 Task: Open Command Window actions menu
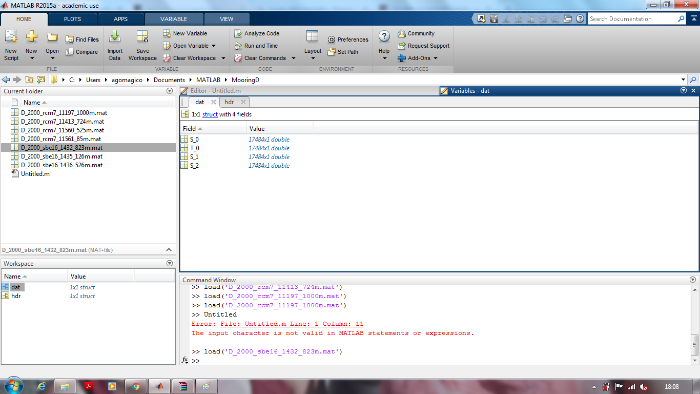pos(693,279)
